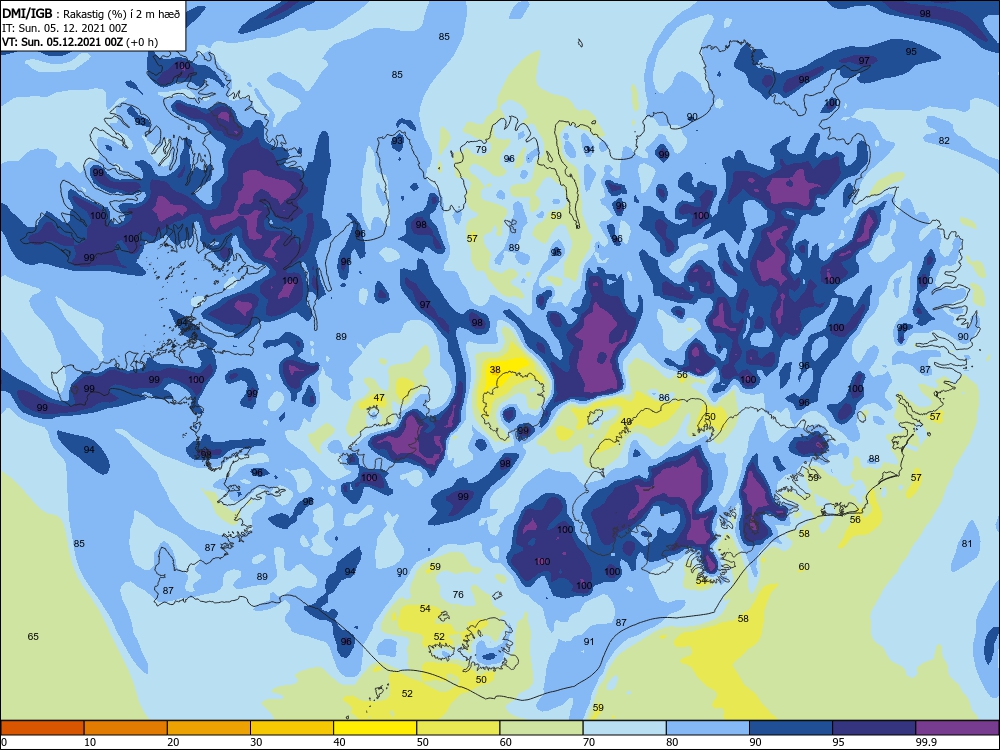Screen dimensions: 1000x750
Task: Click the legend scale label '30'
Action: click(256, 742)
